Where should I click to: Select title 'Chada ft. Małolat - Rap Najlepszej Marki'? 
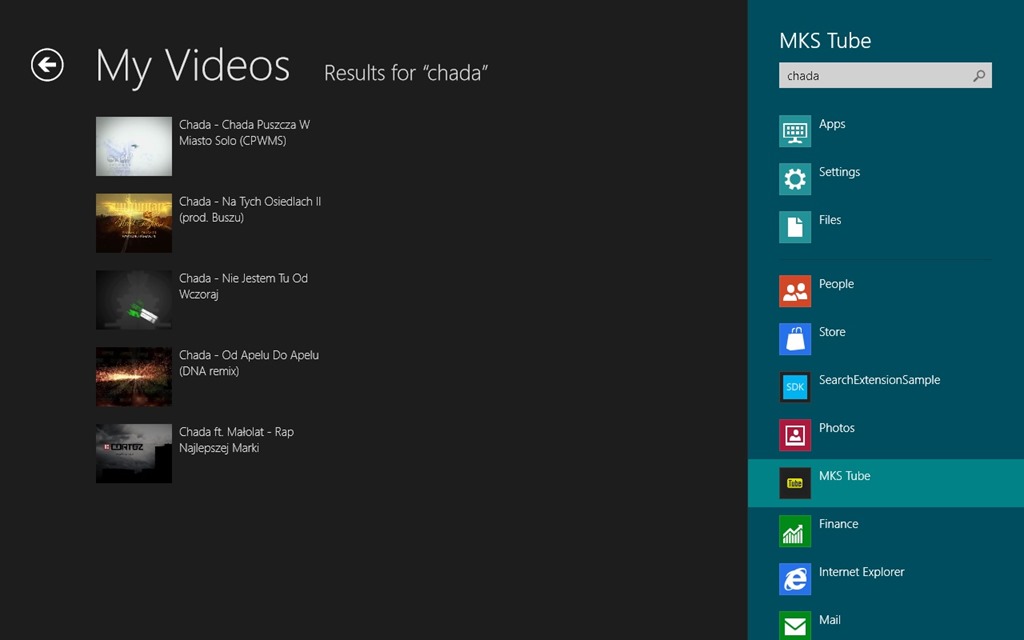(x=236, y=440)
